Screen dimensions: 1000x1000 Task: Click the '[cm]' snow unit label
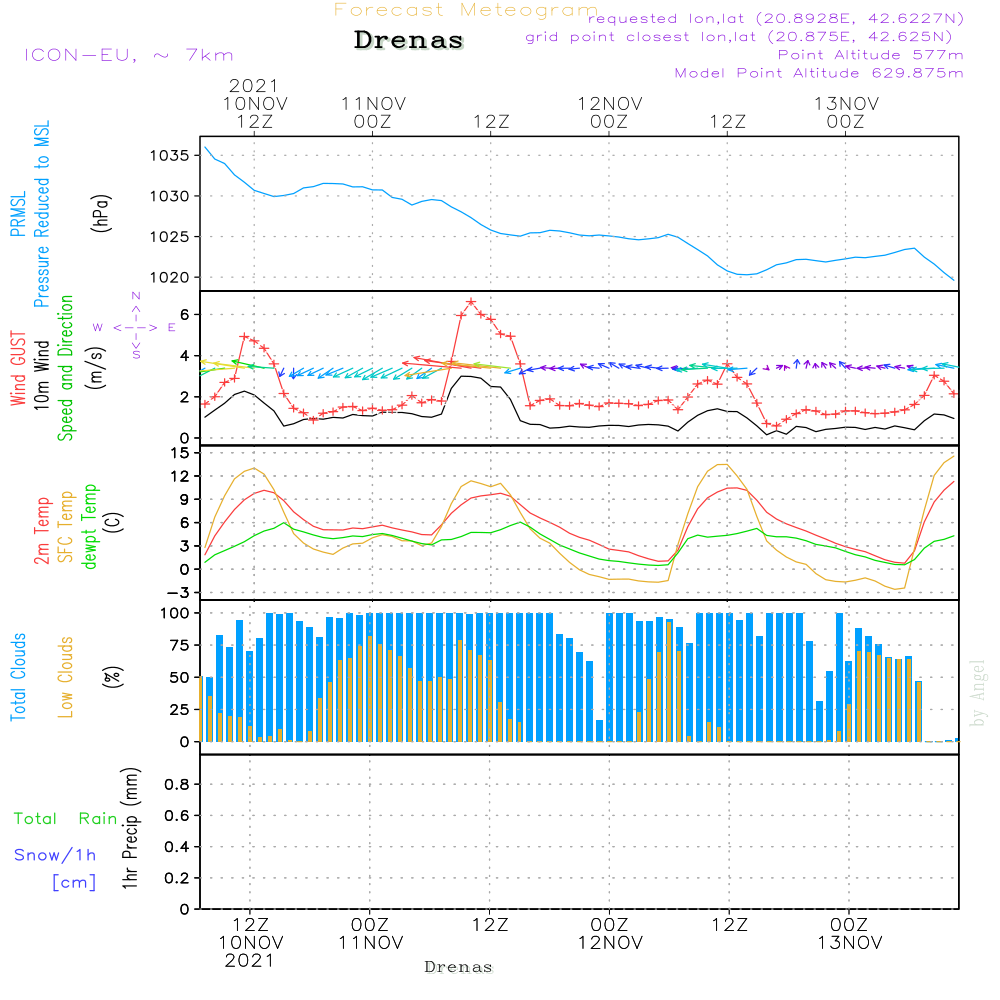(x=74, y=883)
